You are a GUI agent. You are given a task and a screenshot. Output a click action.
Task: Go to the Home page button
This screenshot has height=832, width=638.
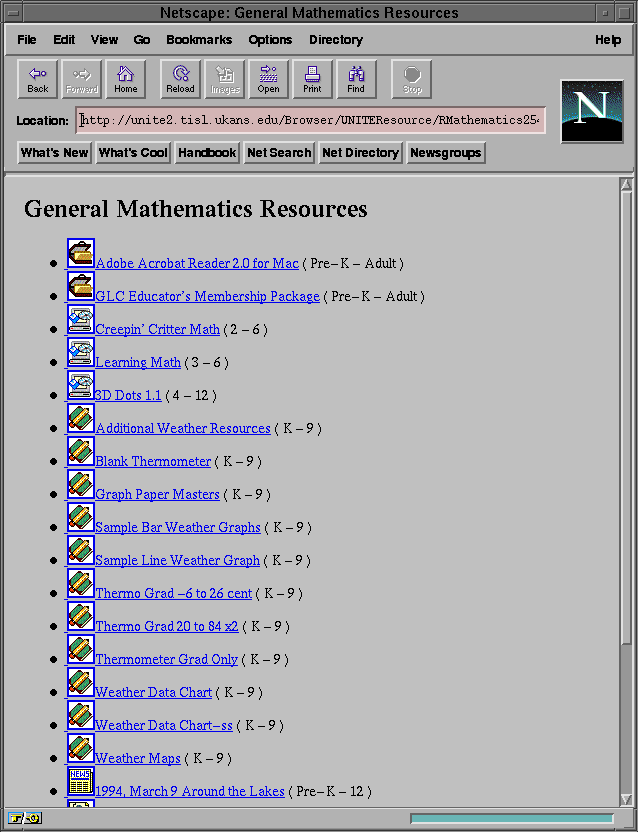tap(126, 80)
